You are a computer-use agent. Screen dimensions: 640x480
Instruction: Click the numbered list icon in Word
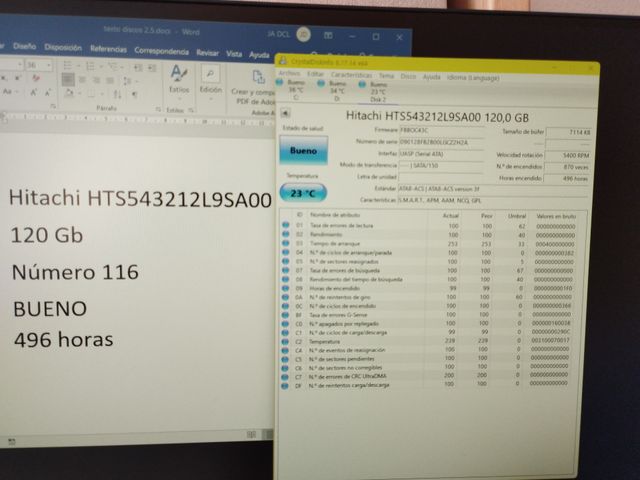coord(91,66)
